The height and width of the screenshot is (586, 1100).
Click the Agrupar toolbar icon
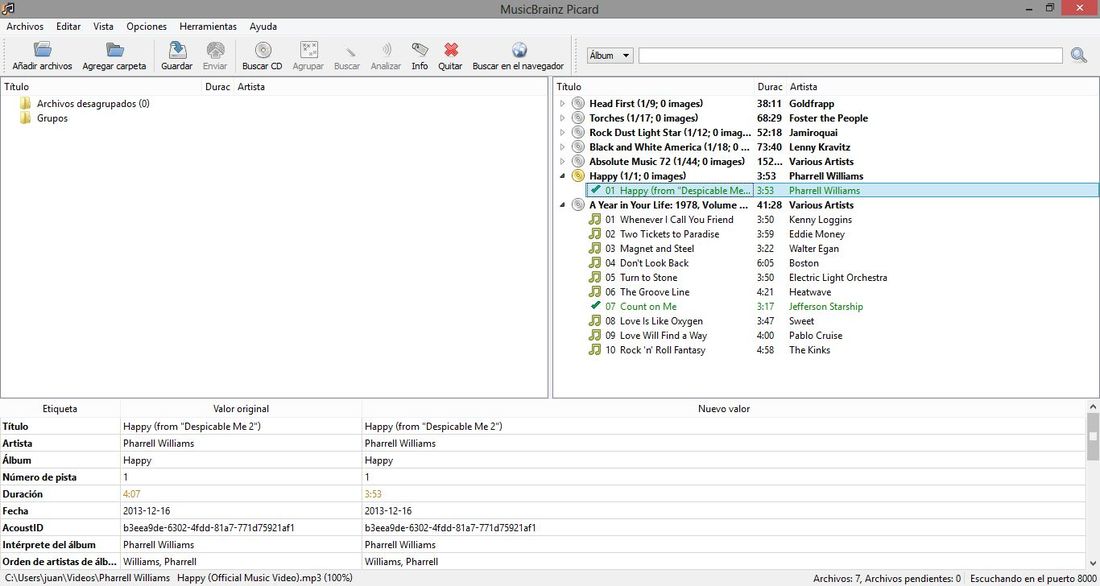pos(309,50)
